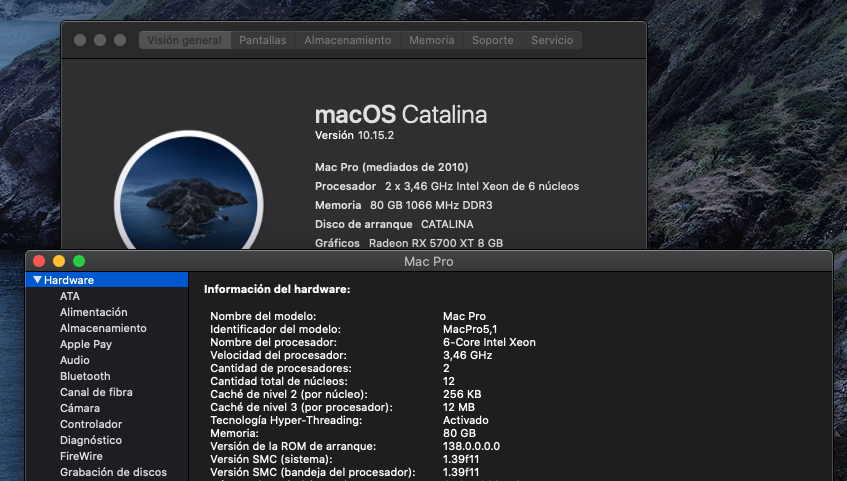This screenshot has width=847, height=481.
Task: Click the MacPro5,1 model identifier value
Action: (x=470, y=329)
